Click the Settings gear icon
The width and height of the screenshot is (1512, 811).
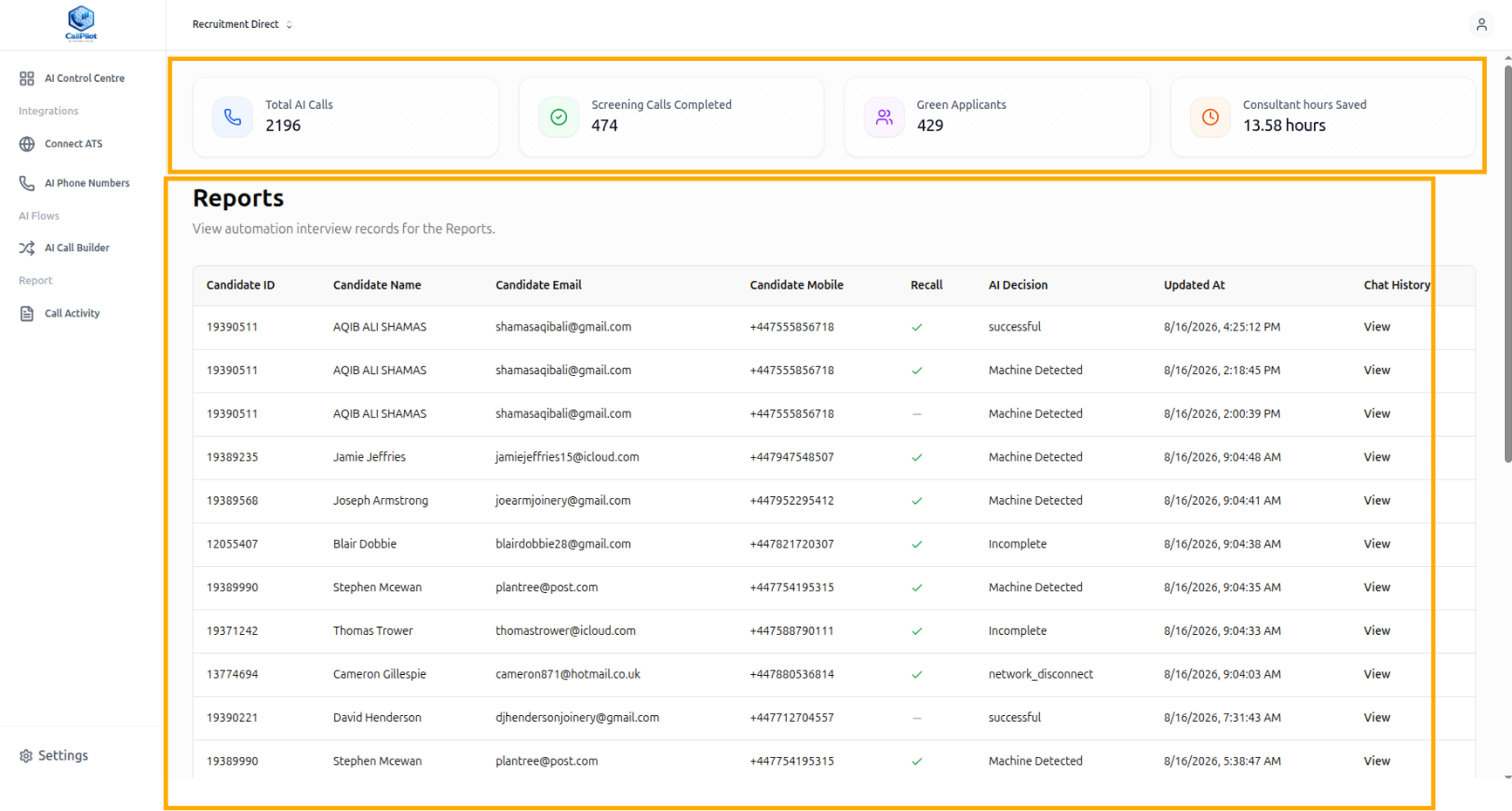click(x=26, y=756)
